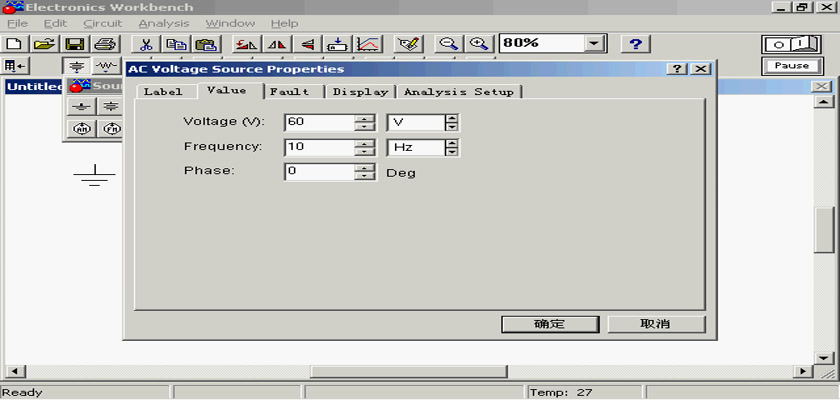Save the circuit with floppy icon
The image size is (840, 400).
pyautogui.click(x=76, y=44)
